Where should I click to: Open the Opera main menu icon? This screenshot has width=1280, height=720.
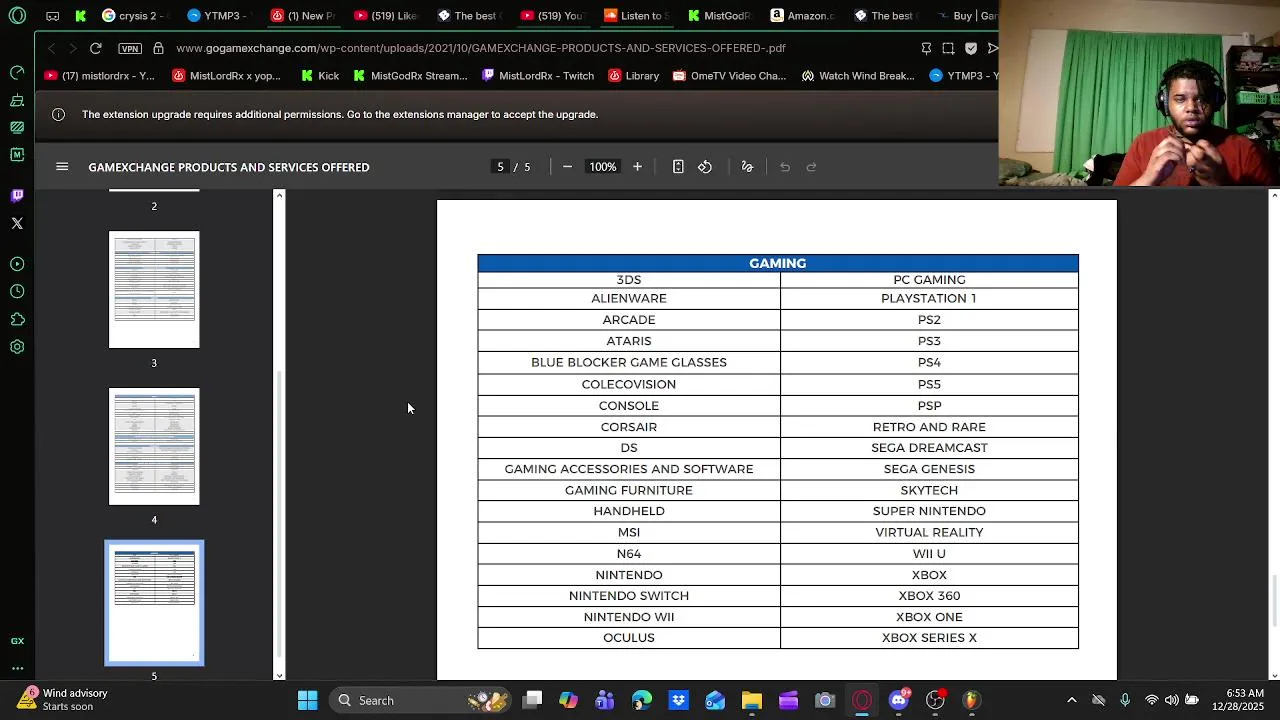click(17, 16)
